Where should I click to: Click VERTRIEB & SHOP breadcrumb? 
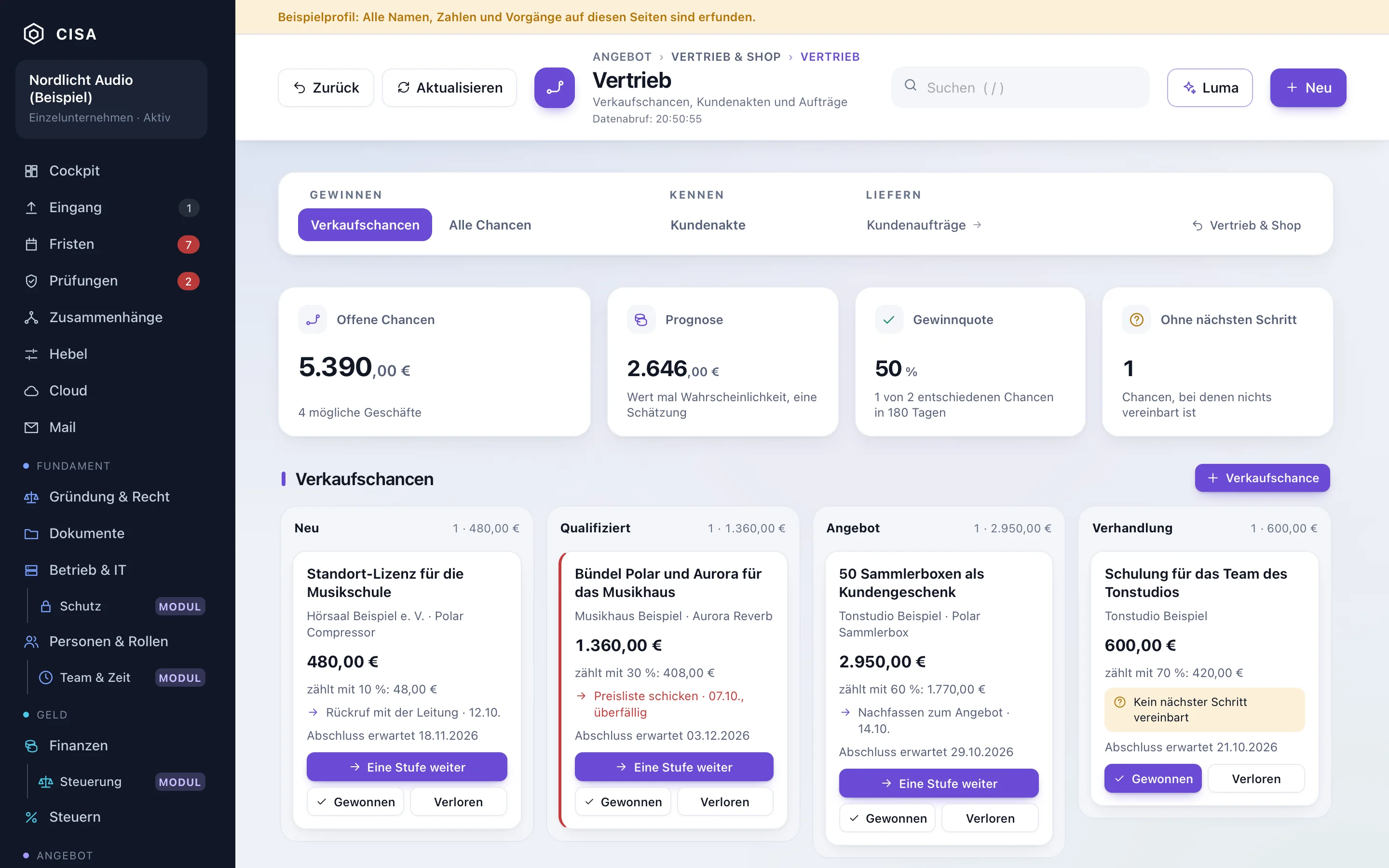pyautogui.click(x=725, y=57)
